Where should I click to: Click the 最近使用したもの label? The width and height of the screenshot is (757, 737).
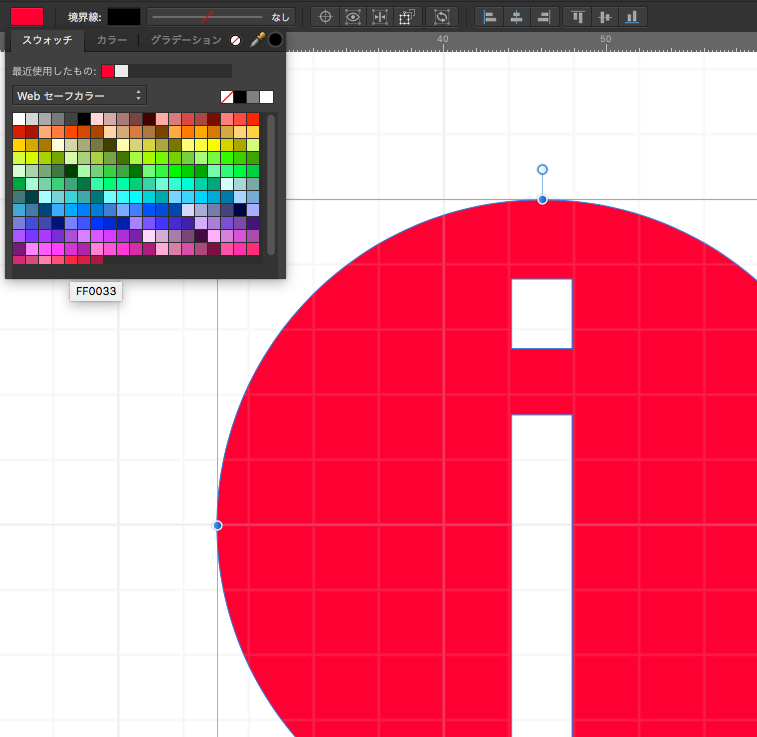(x=54, y=71)
